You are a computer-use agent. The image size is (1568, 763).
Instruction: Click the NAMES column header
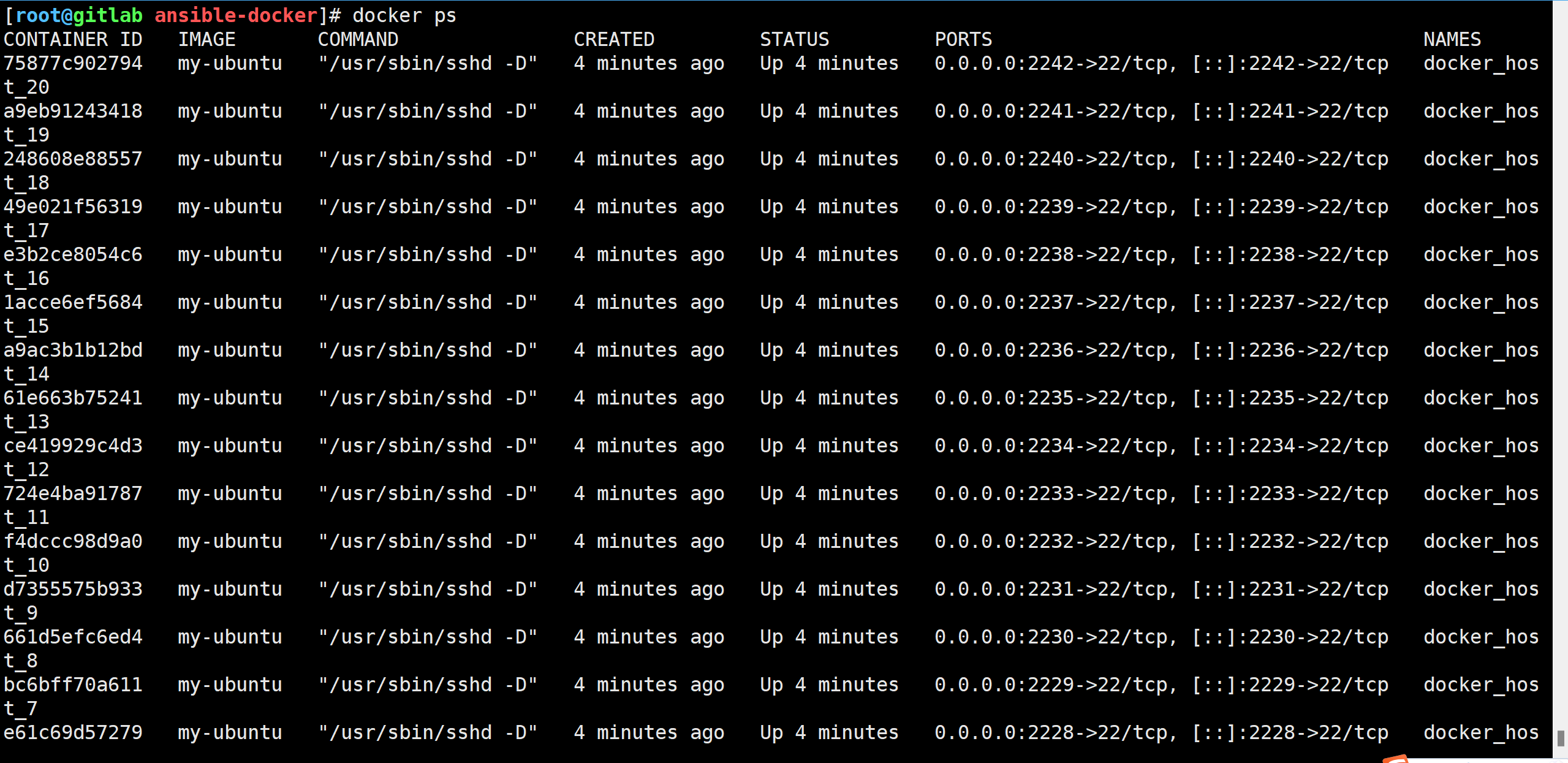pyautogui.click(x=1452, y=39)
